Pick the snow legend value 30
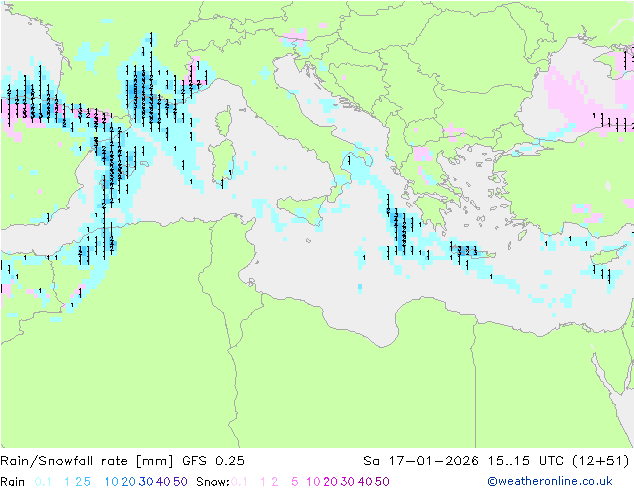The width and height of the screenshot is (634, 490). [348, 482]
